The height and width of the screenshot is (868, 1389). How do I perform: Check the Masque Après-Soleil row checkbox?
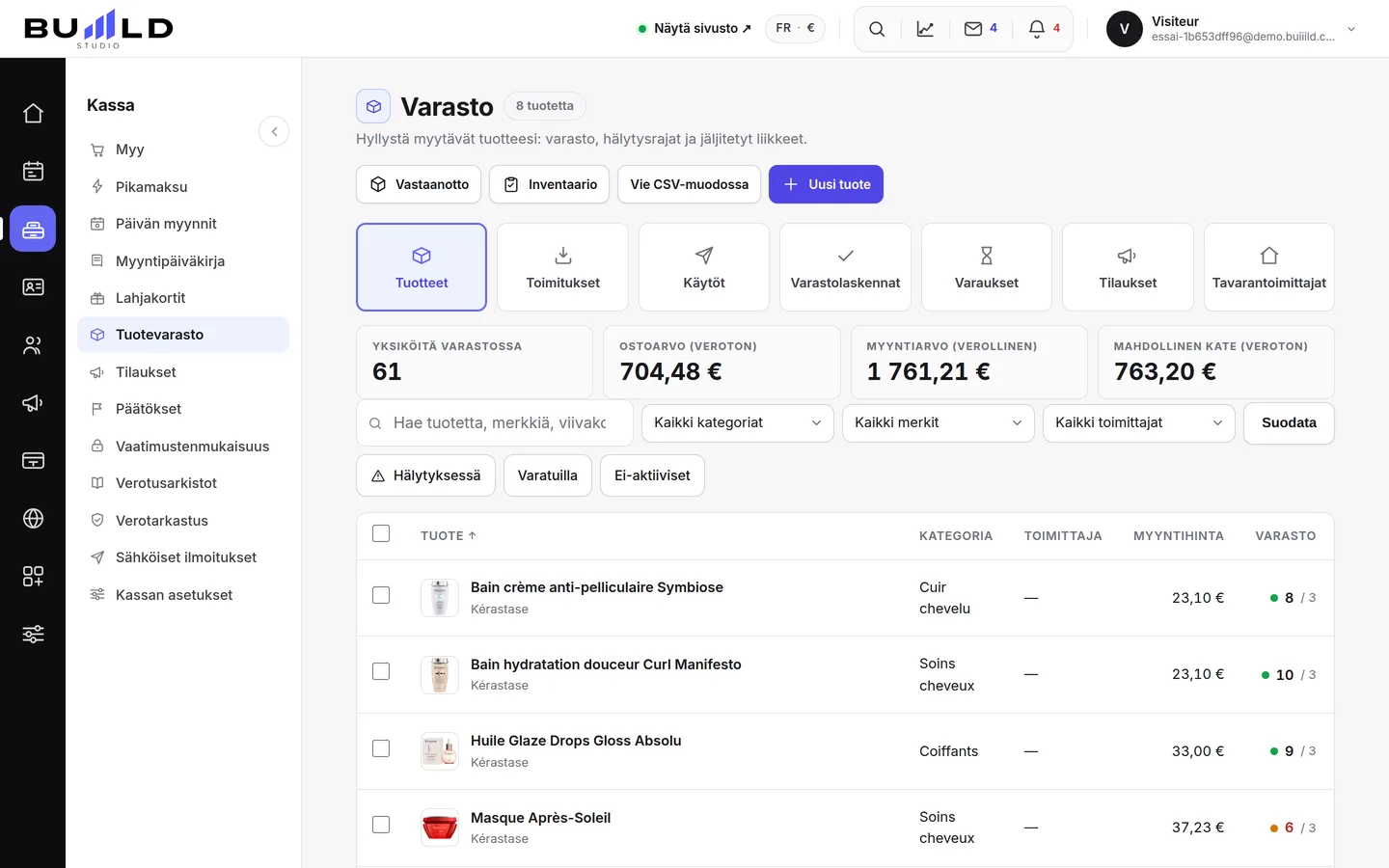tap(381, 825)
